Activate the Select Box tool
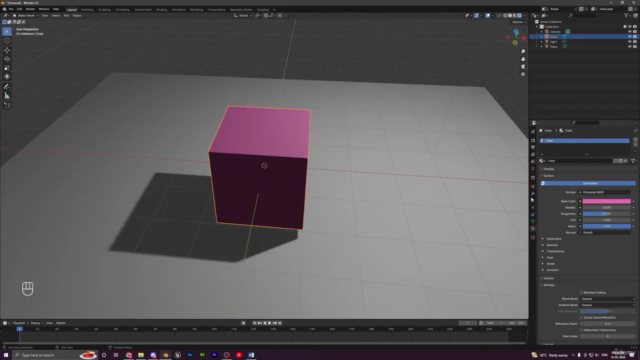The image size is (640, 360). click(x=7, y=31)
